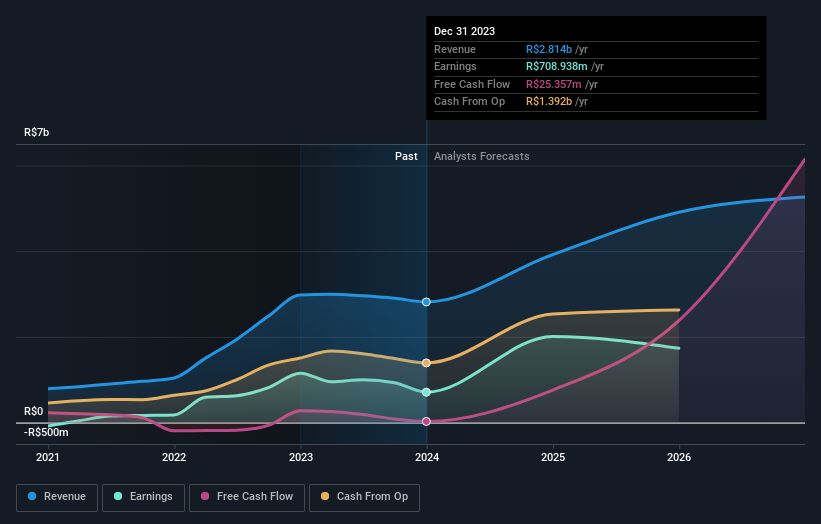Click the Analysts Forecasts label
Screen dimensions: 821x524
pyautogui.click(x=482, y=157)
